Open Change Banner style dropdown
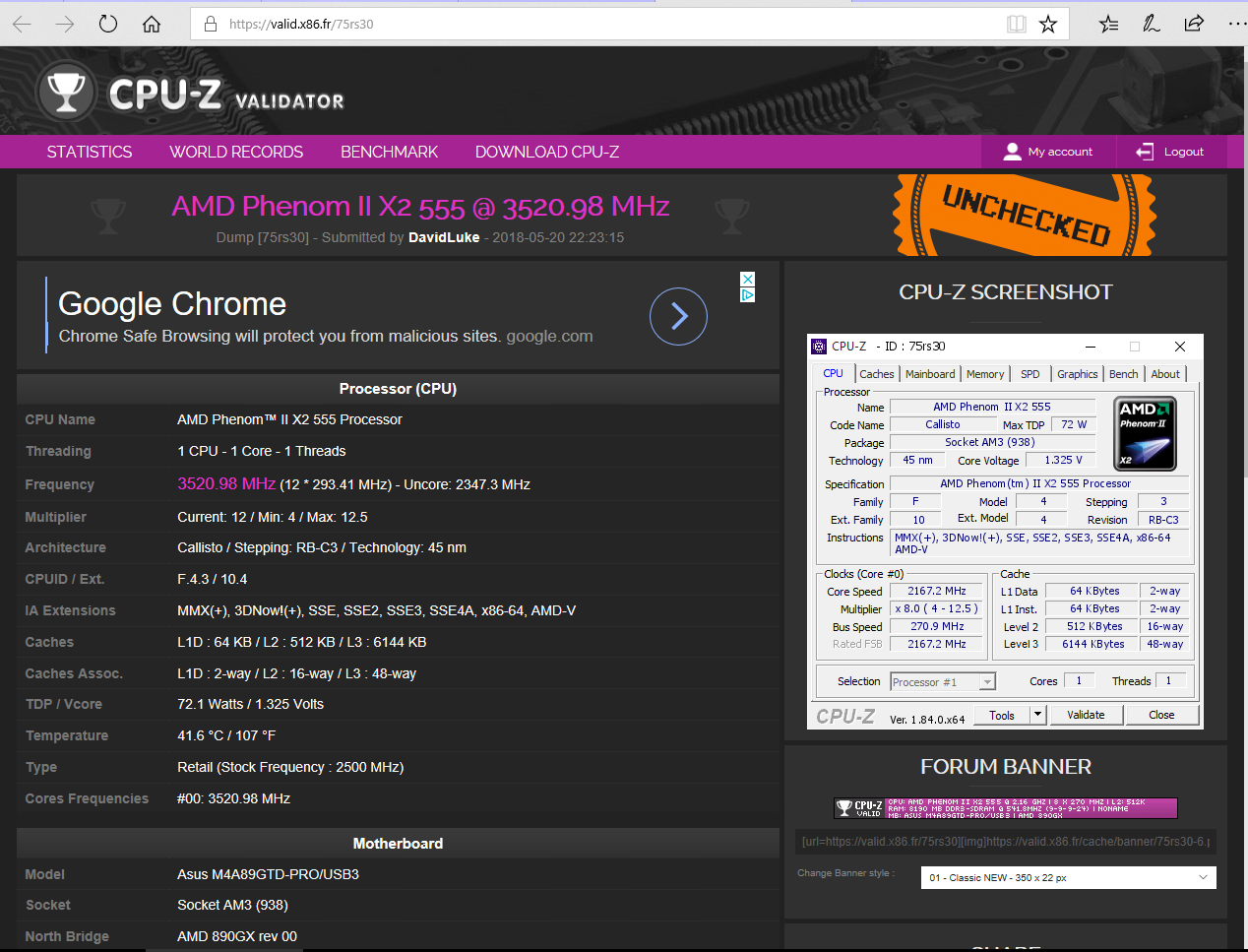Viewport: 1248px width, 952px height. coord(1068,877)
